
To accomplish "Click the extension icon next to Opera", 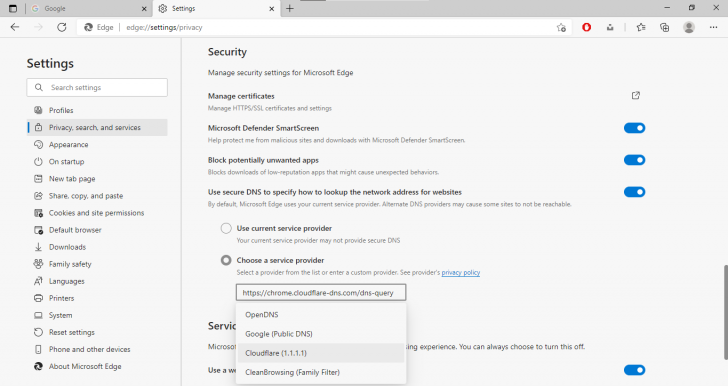I will click(610, 27).
